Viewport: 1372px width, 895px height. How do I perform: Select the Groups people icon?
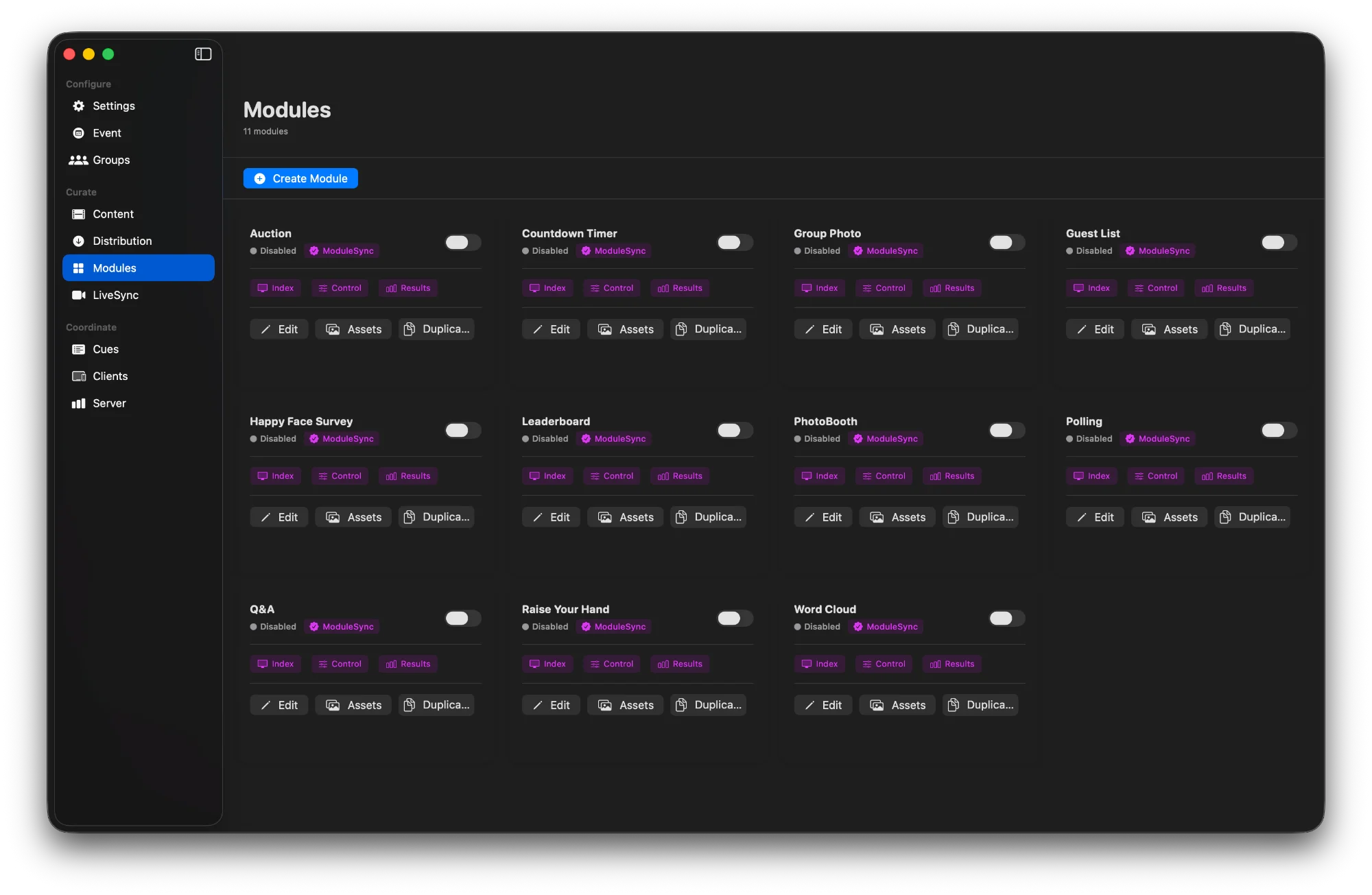point(78,160)
